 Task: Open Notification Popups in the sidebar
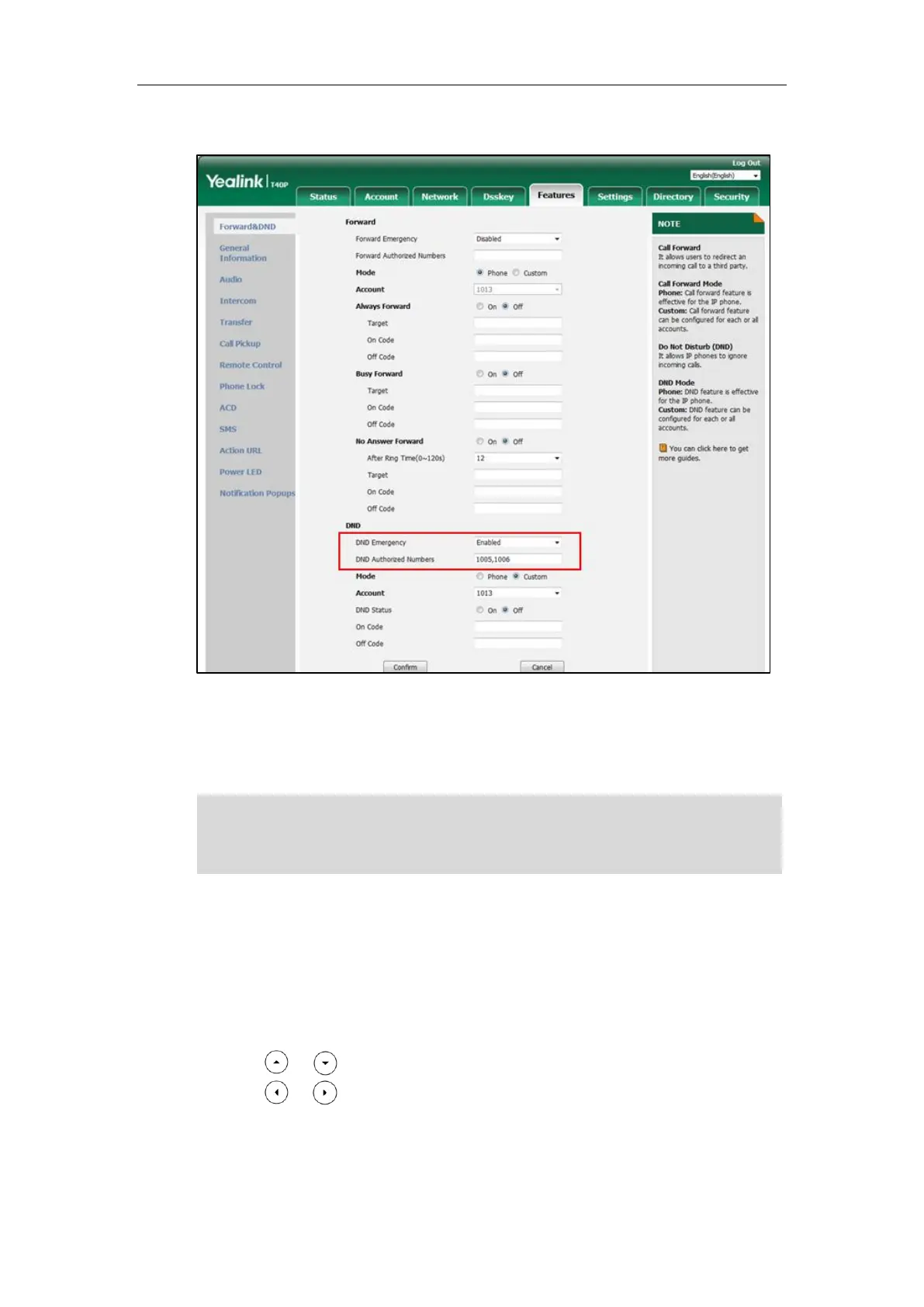point(257,493)
